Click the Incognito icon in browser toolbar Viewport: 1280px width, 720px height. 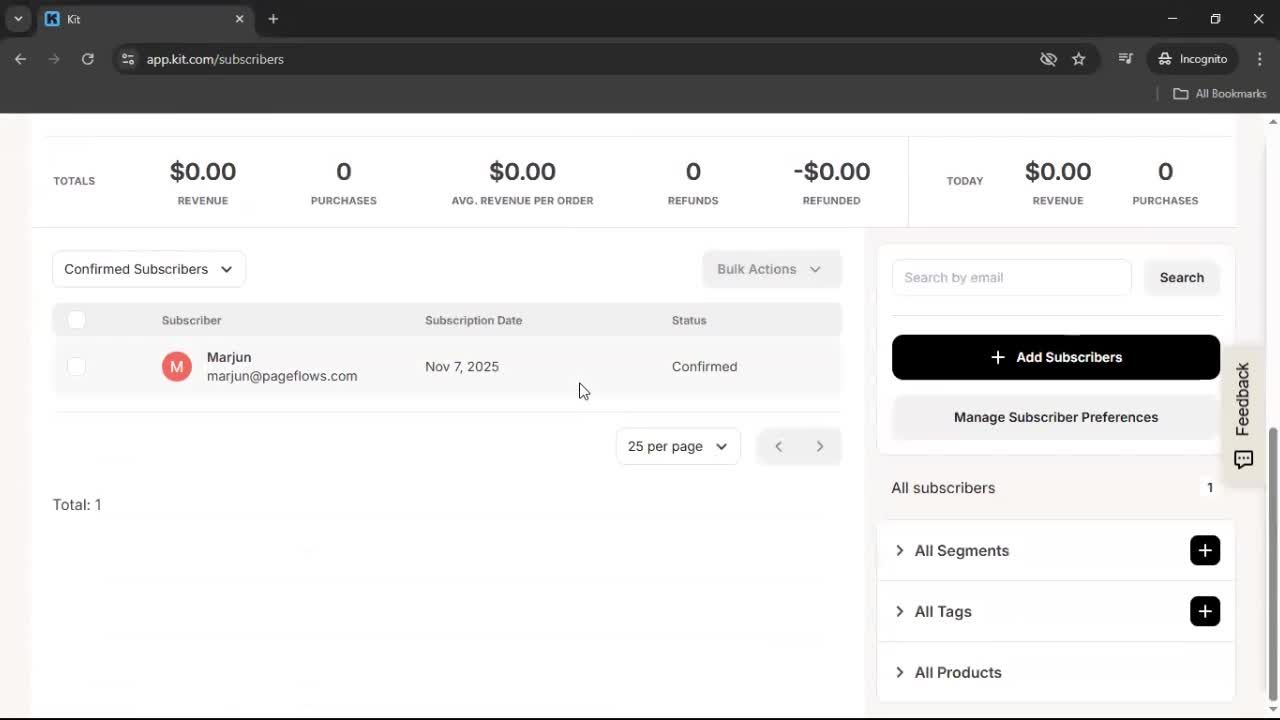coord(1165,59)
